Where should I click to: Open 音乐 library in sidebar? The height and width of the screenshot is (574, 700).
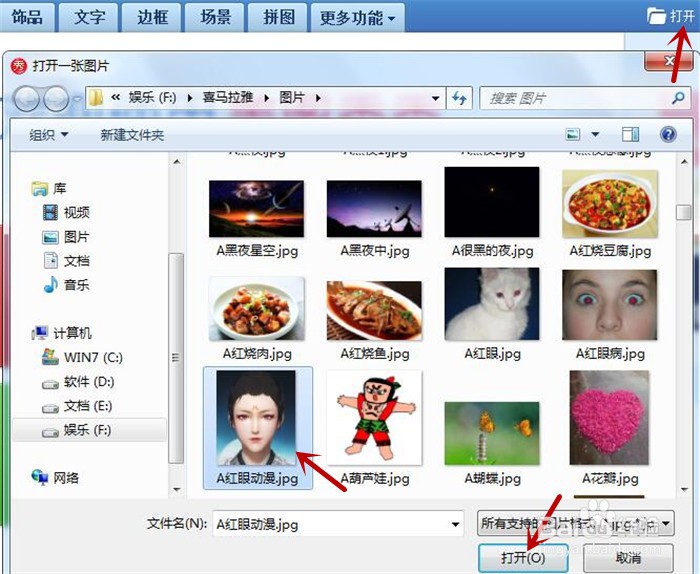tap(66, 285)
